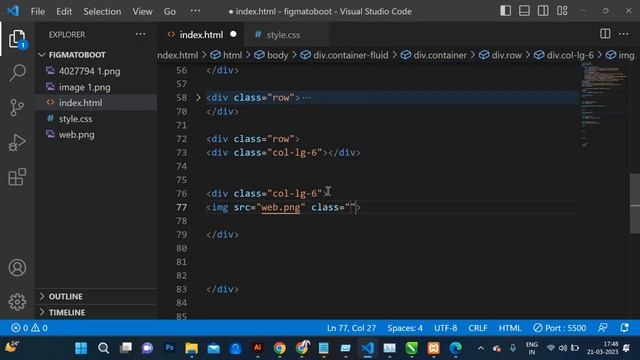Click HTML language mode selector
This screenshot has height=360, width=640.
click(510, 328)
